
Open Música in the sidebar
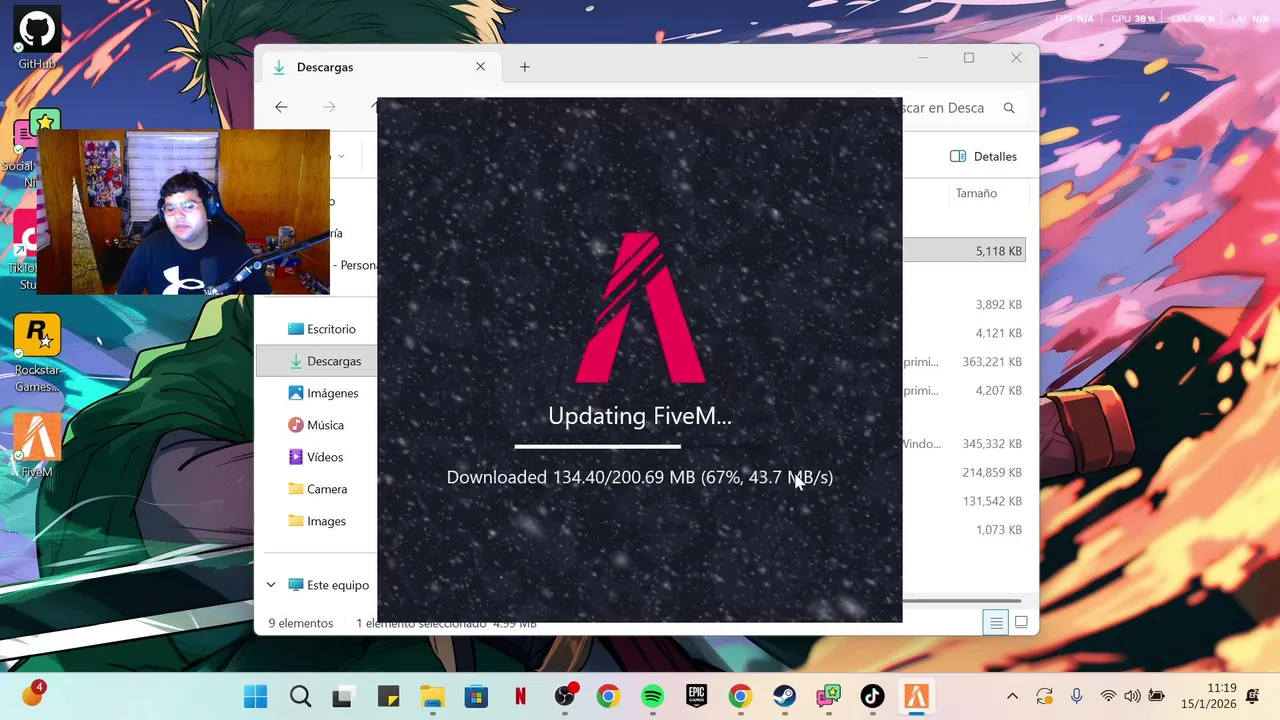point(316,425)
